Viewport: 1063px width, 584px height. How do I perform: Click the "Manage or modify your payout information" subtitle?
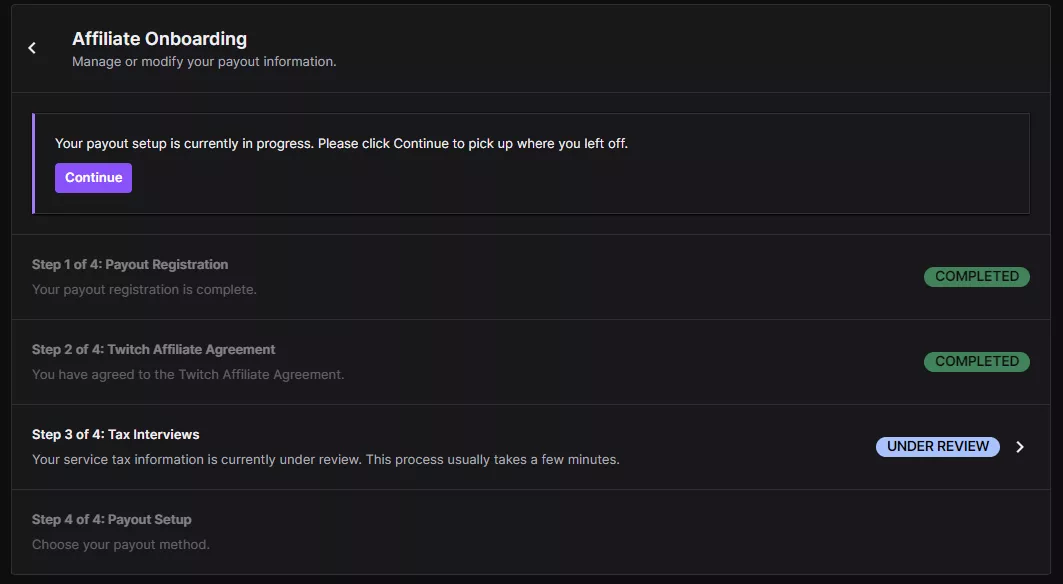coord(204,62)
